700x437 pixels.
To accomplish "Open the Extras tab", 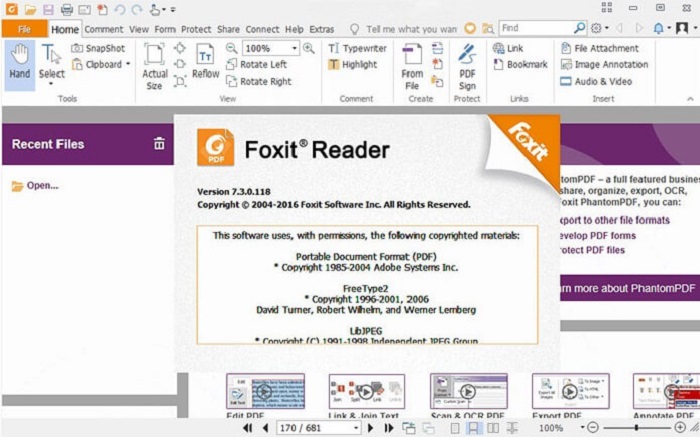I will click(321, 29).
